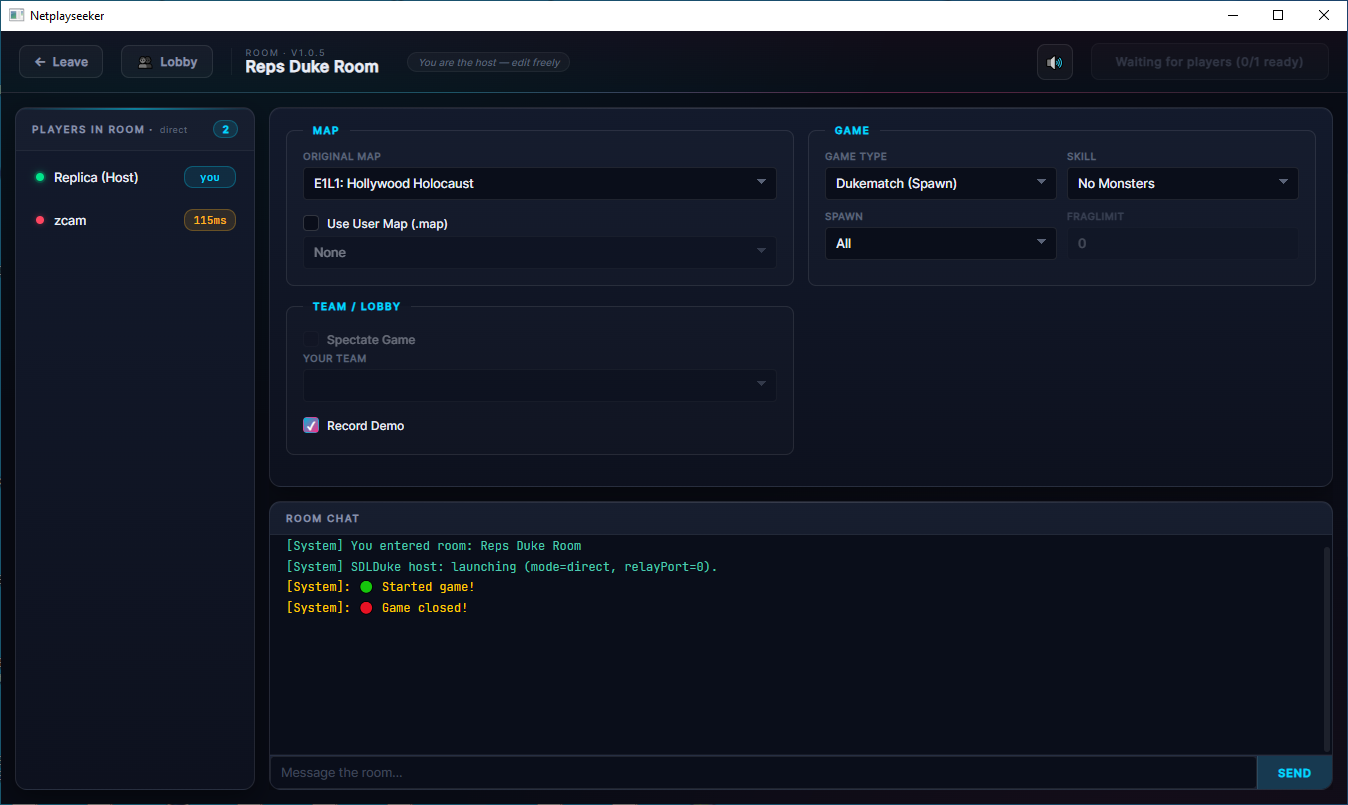Click the ROOM CHAT header
Screen dimensions: 1348x805
(x=322, y=519)
